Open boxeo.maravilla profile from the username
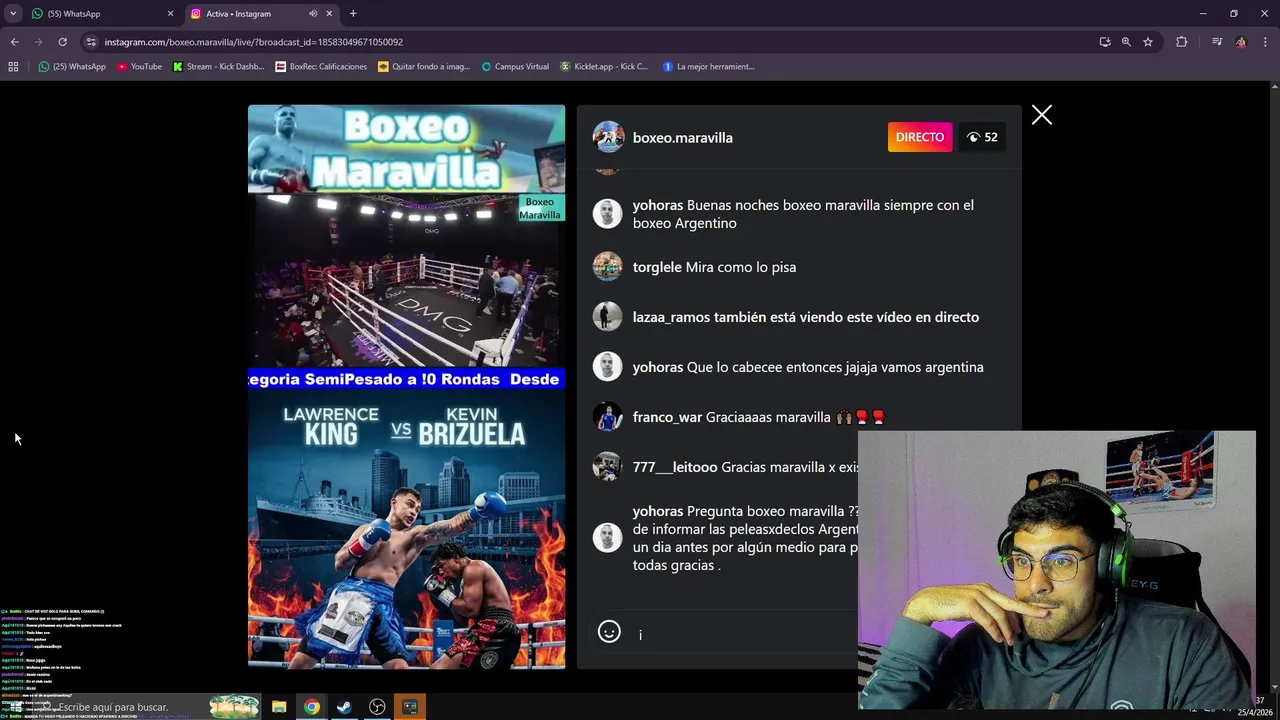 682,138
